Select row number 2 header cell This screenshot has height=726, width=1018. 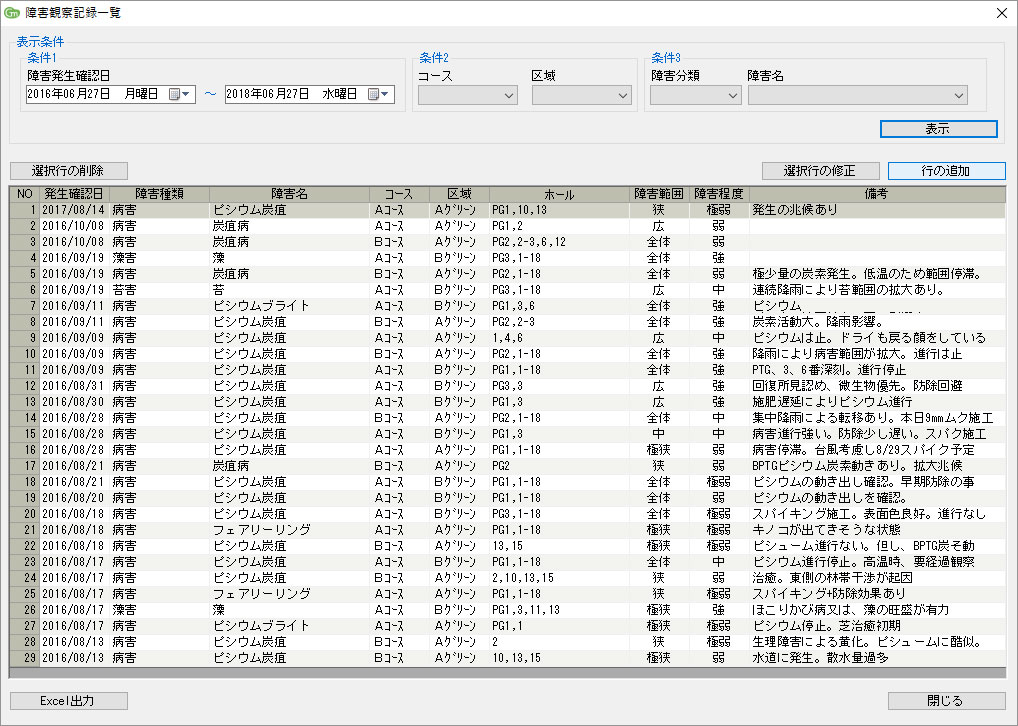[x=25, y=226]
